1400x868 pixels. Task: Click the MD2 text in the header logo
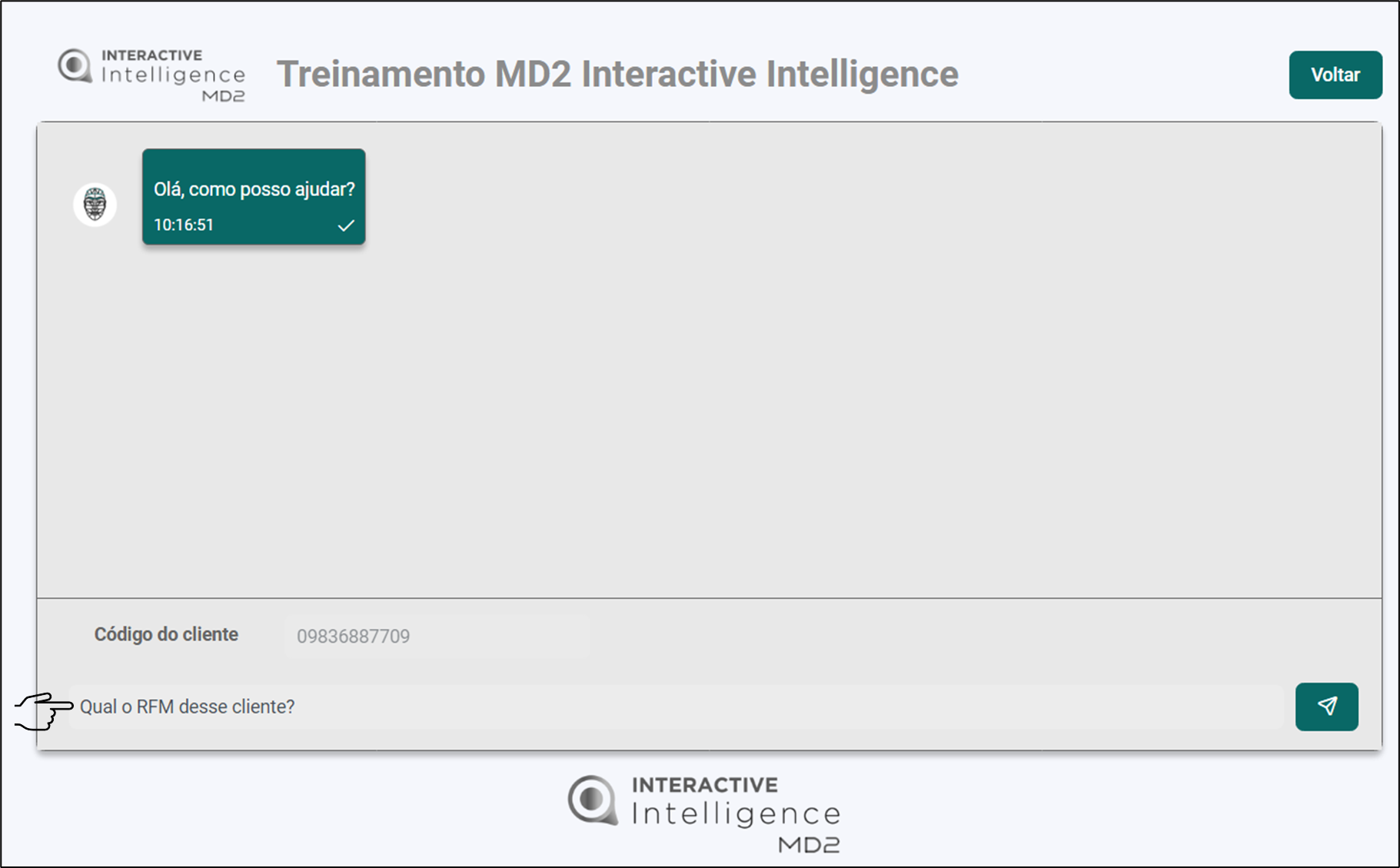223,96
